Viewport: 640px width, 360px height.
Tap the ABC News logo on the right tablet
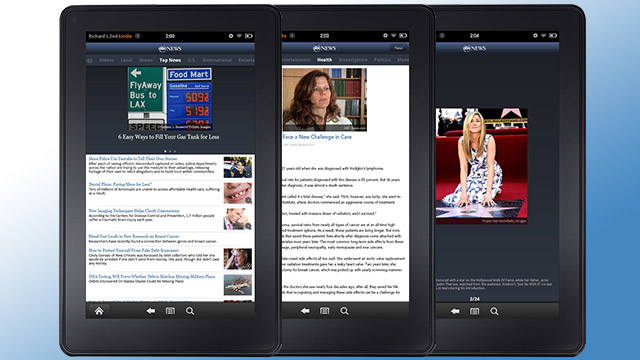pos(474,49)
